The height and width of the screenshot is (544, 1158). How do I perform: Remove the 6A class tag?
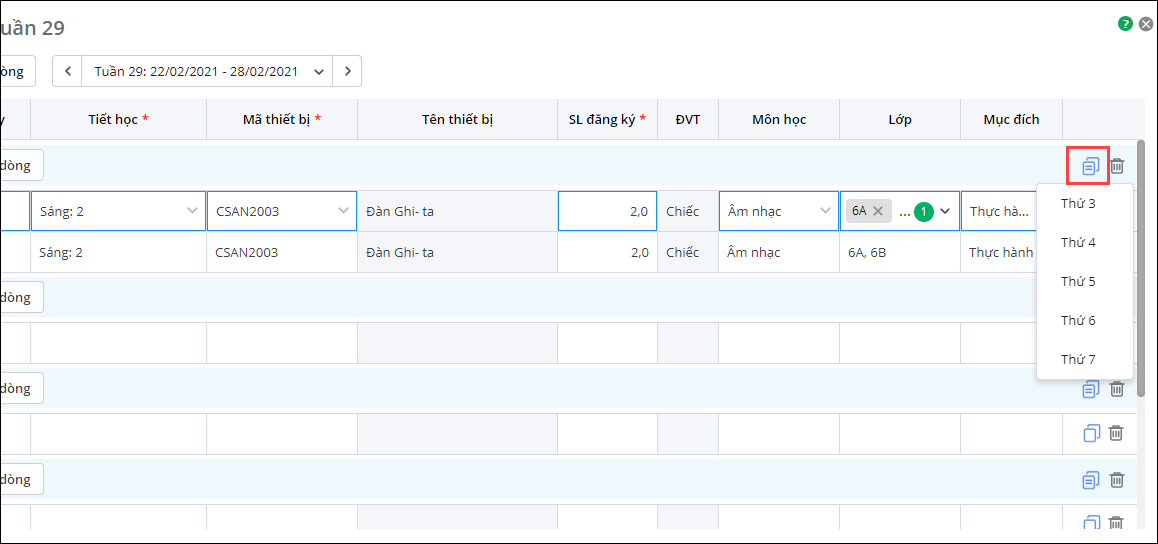878,211
